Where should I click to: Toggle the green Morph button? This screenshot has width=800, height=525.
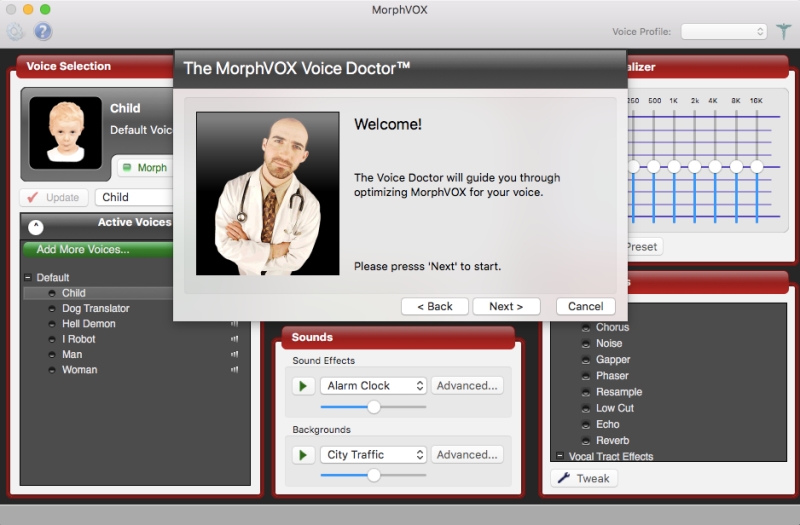[145, 167]
